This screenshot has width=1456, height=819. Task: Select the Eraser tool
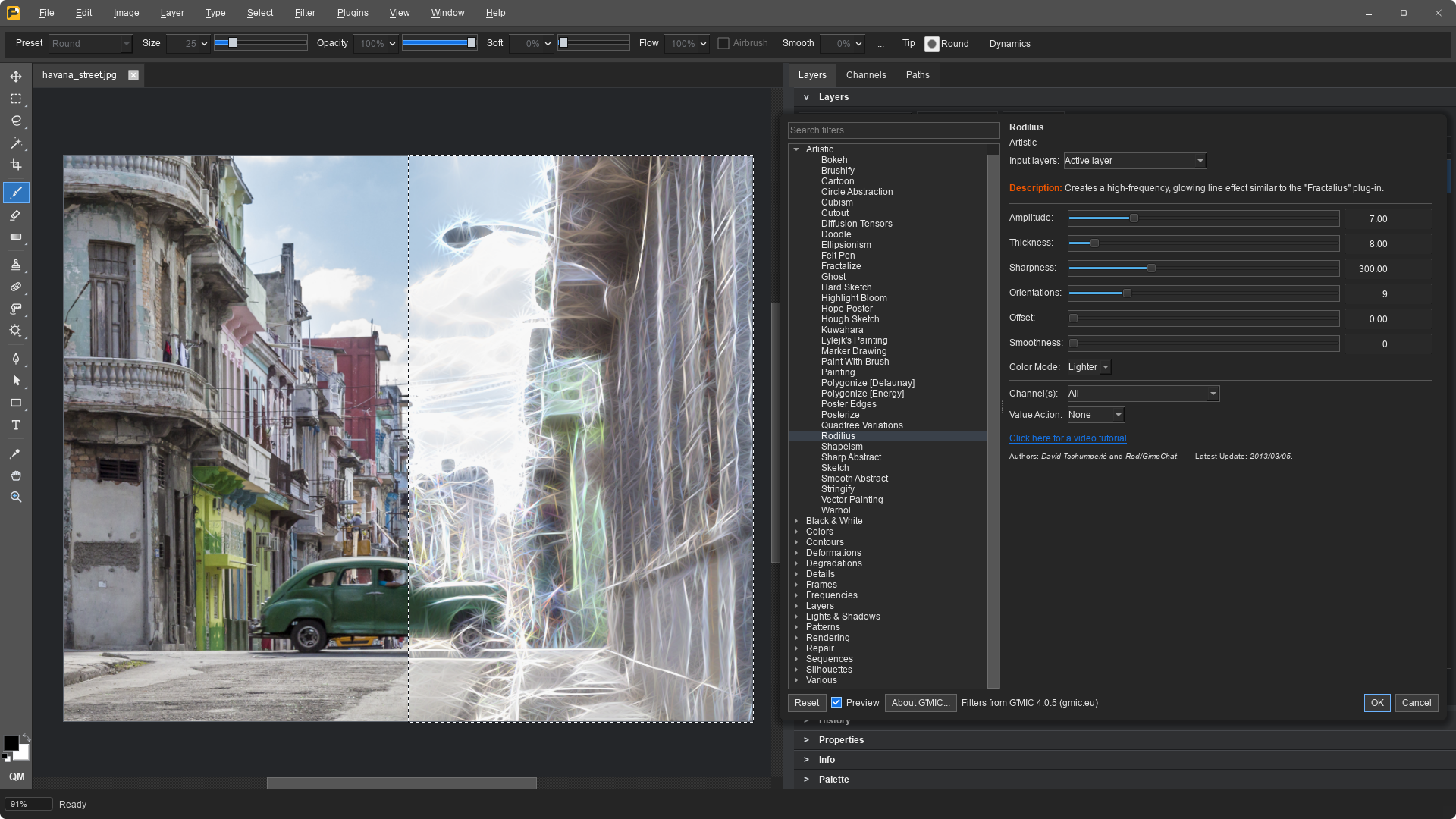16,215
